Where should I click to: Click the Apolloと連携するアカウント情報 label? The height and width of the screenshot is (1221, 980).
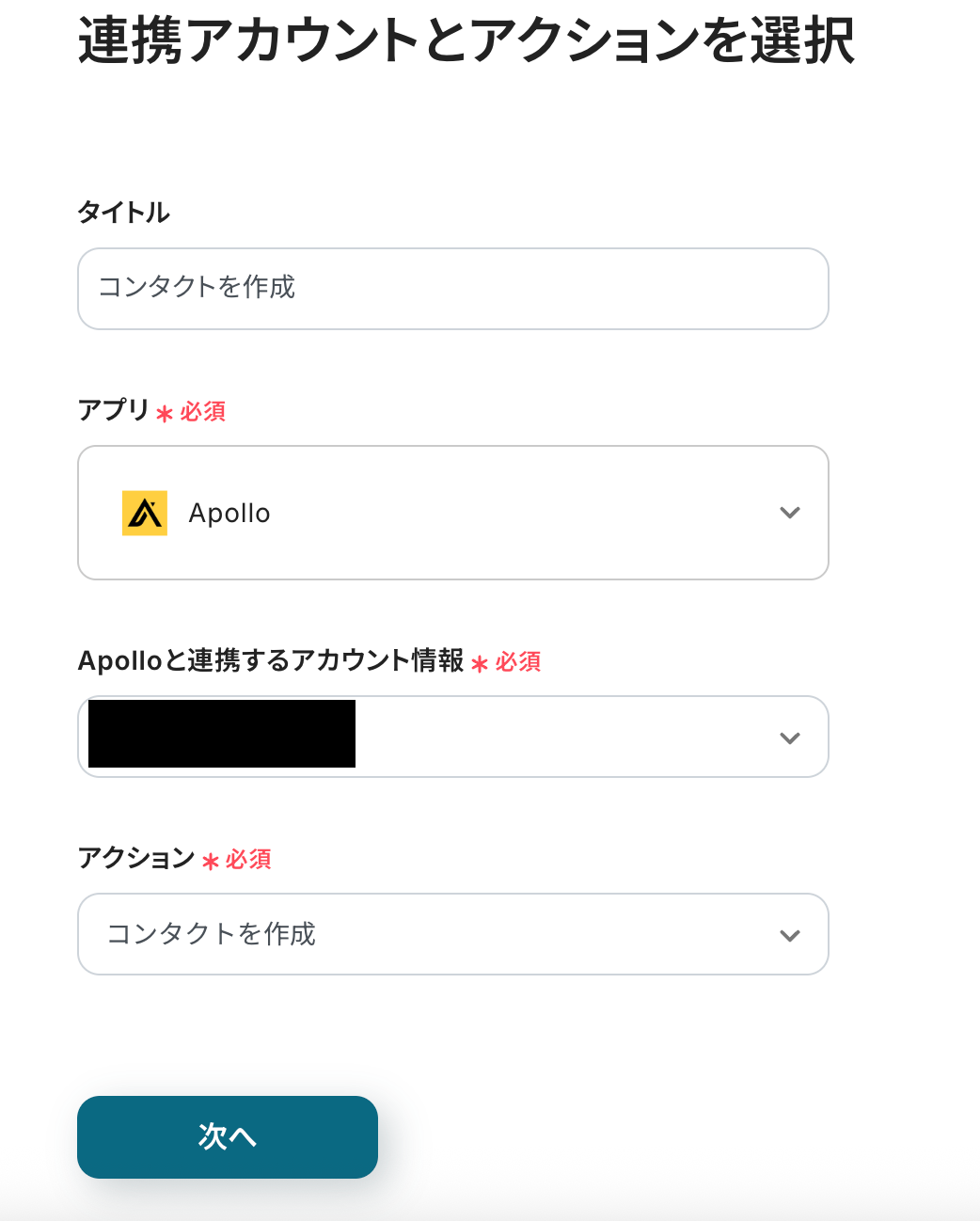(271, 660)
